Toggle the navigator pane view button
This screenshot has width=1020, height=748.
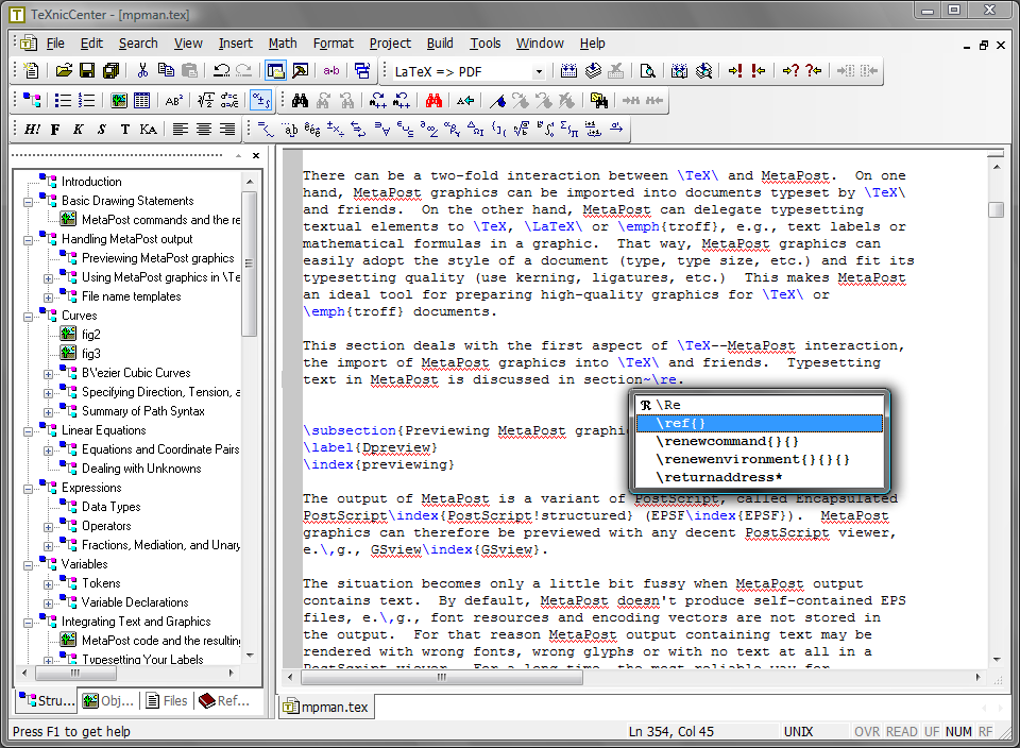click(x=275, y=71)
